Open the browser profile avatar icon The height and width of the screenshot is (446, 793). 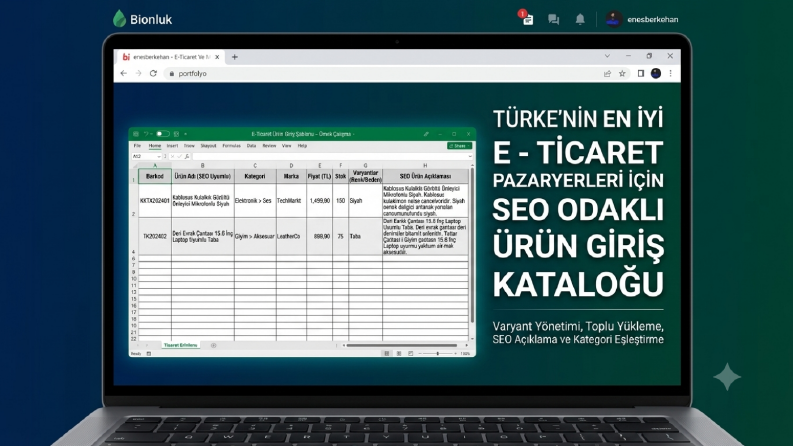click(x=656, y=73)
